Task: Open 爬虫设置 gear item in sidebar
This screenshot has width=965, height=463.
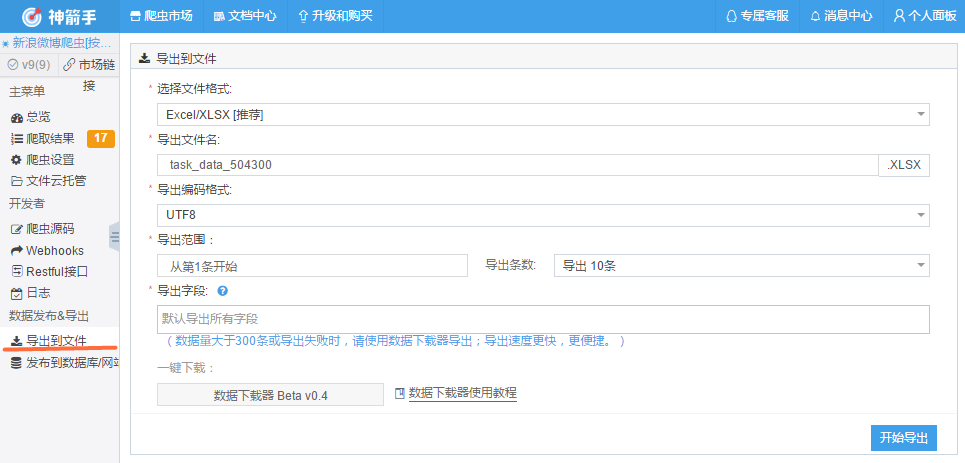Action: 49,159
